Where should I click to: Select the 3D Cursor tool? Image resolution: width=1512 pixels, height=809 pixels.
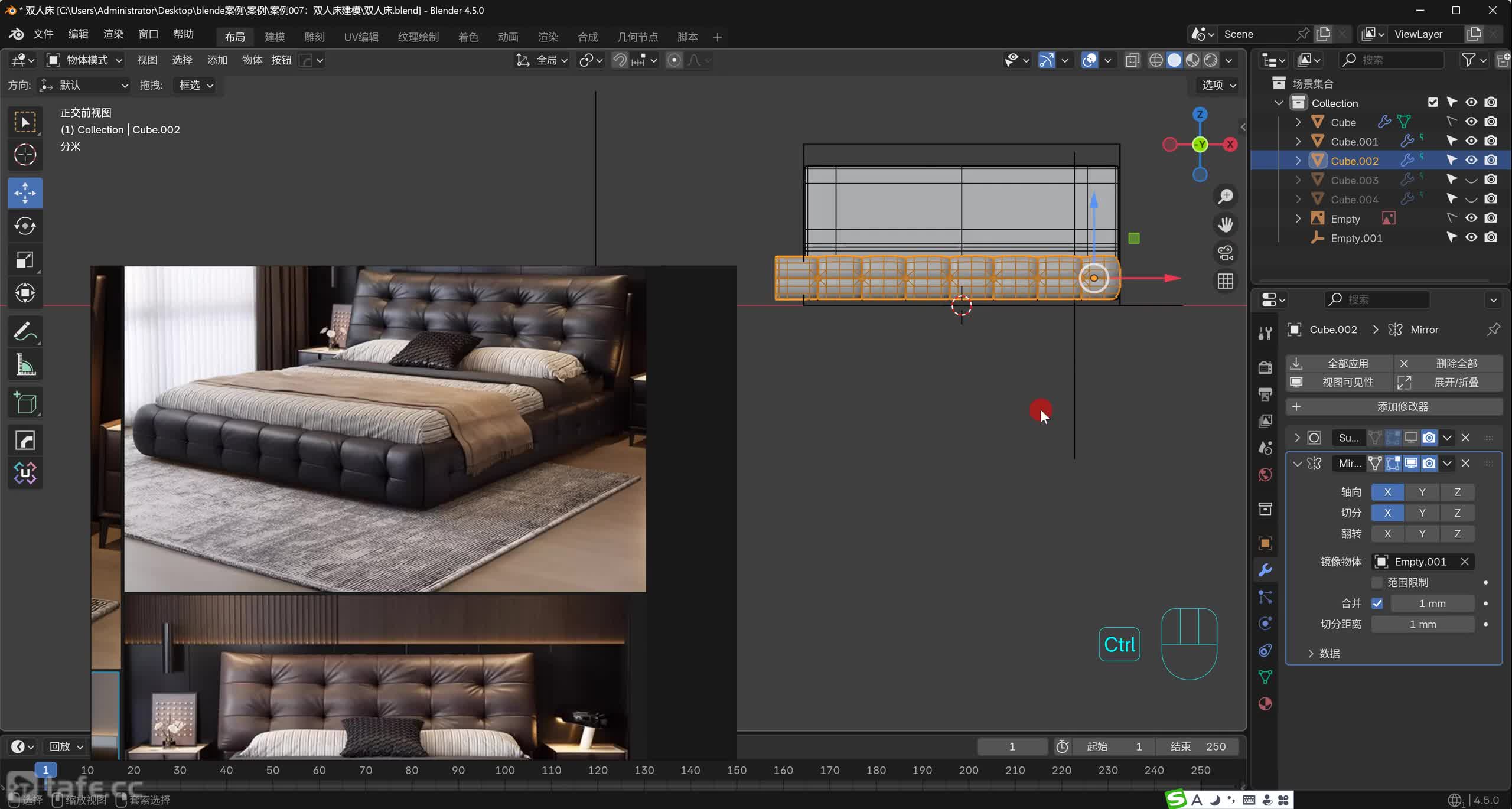25,155
